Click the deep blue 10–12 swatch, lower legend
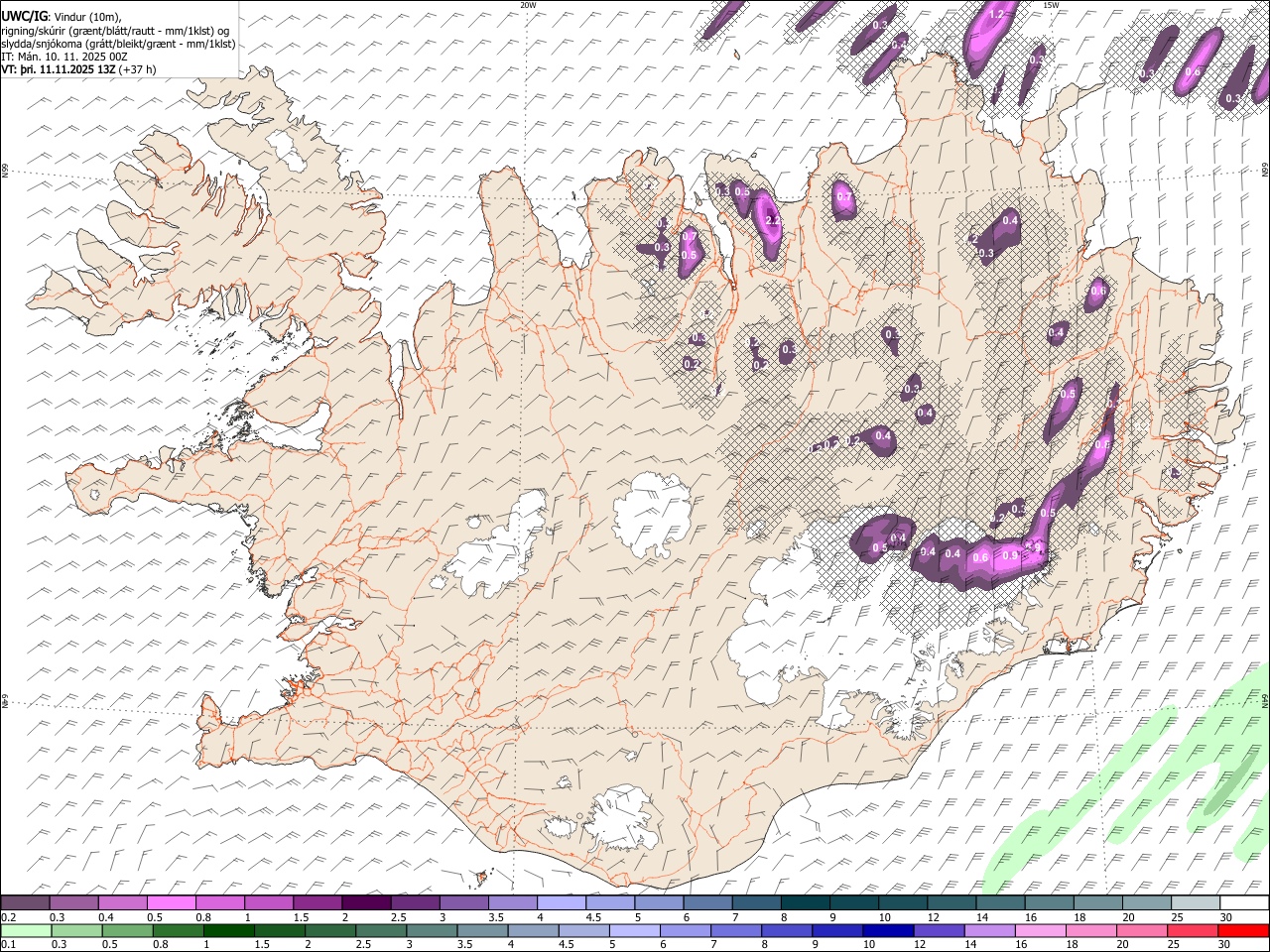Image resolution: width=1270 pixels, height=952 pixels. (x=888, y=930)
